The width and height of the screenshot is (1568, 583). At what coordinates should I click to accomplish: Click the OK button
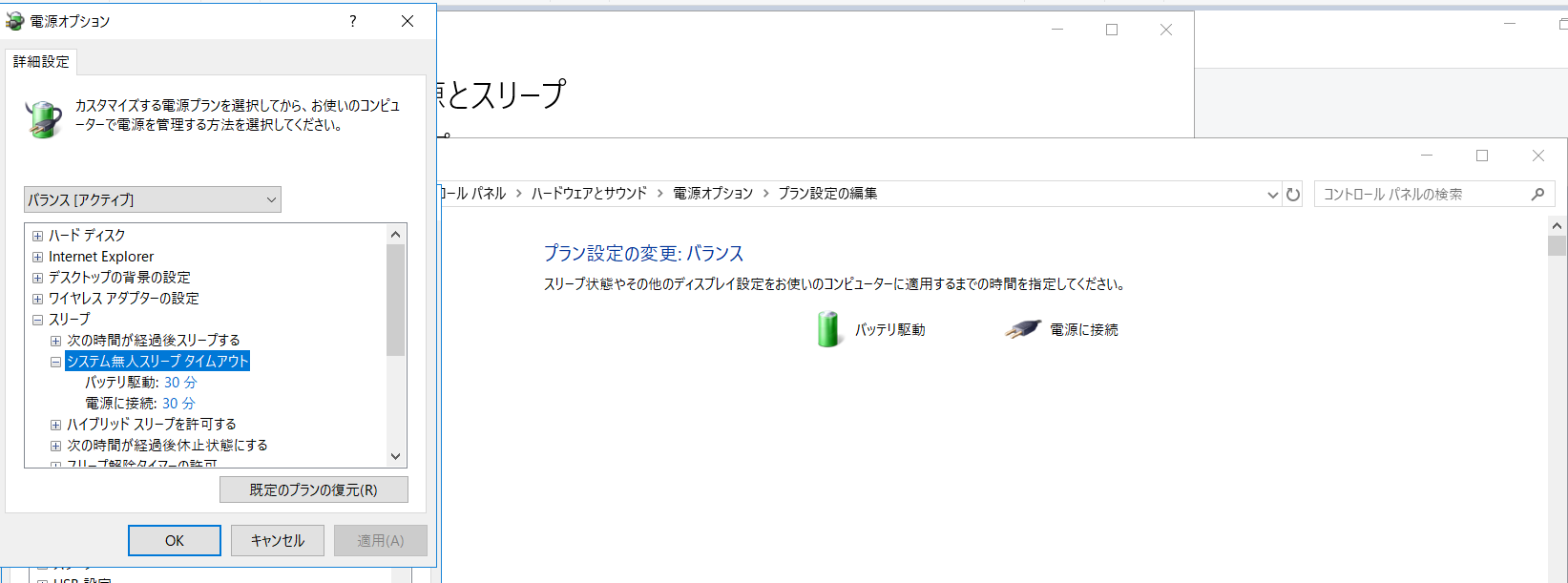[175, 540]
